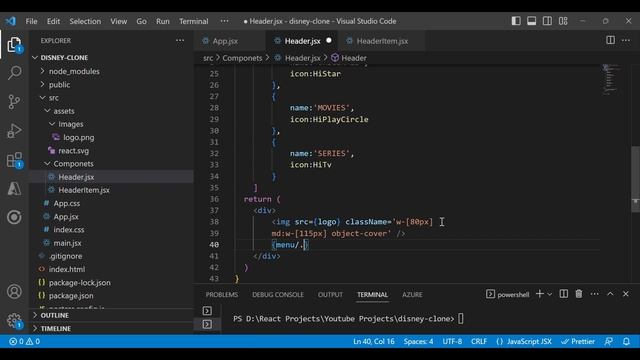Open the Extensions view

[x=14, y=160]
